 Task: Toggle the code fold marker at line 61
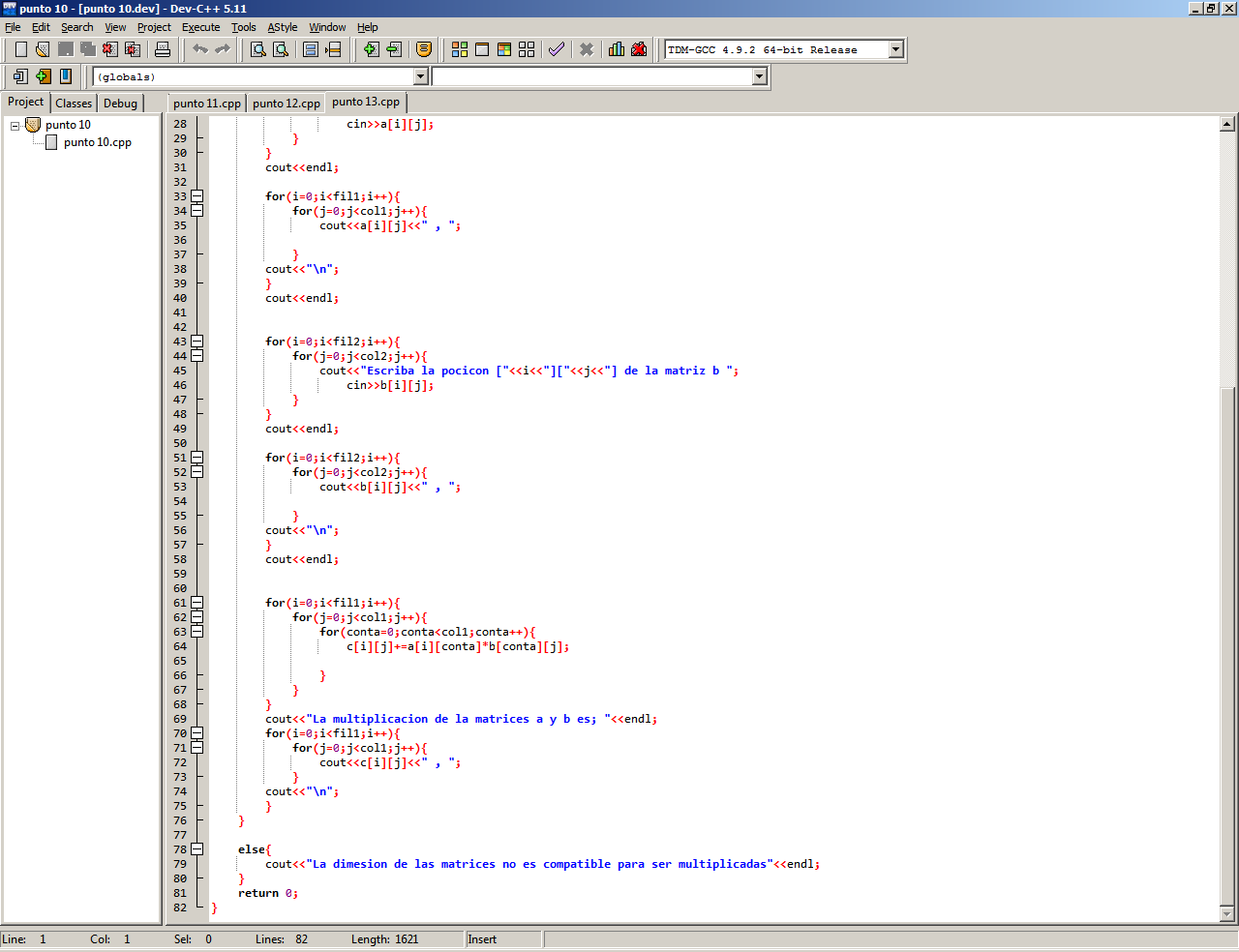[x=197, y=603]
